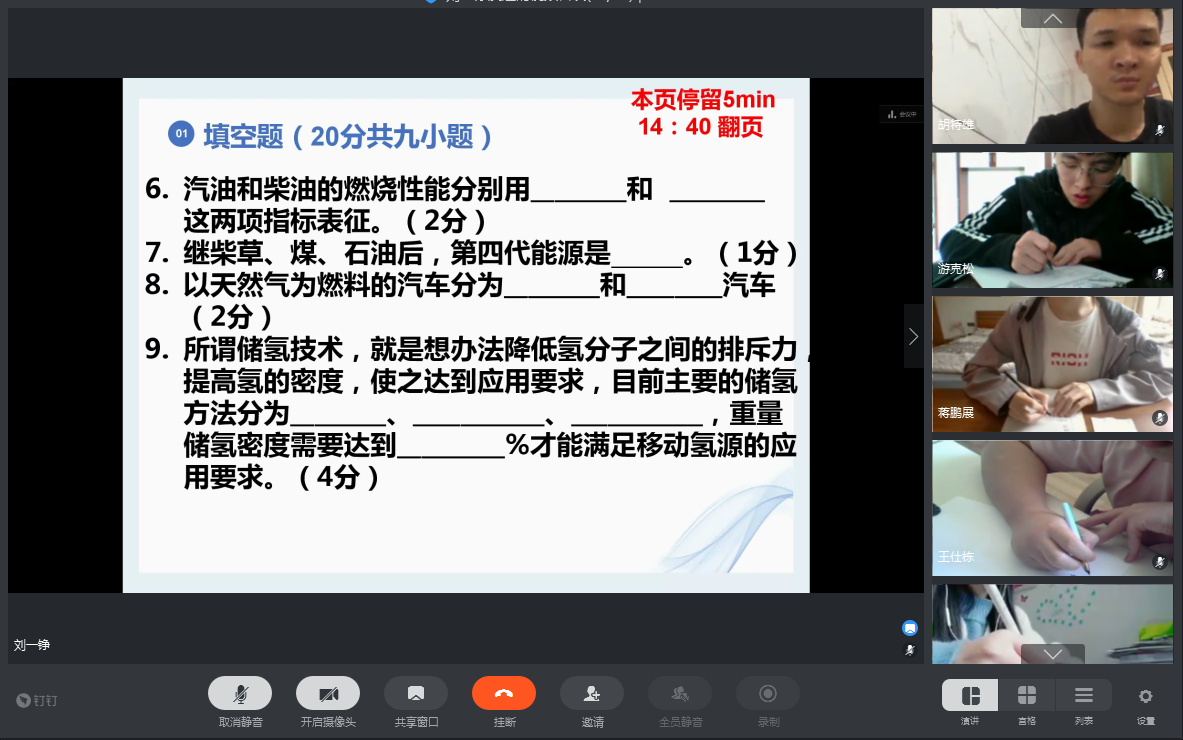Select 蒋鹏展's video thumbnail

coord(1052,364)
